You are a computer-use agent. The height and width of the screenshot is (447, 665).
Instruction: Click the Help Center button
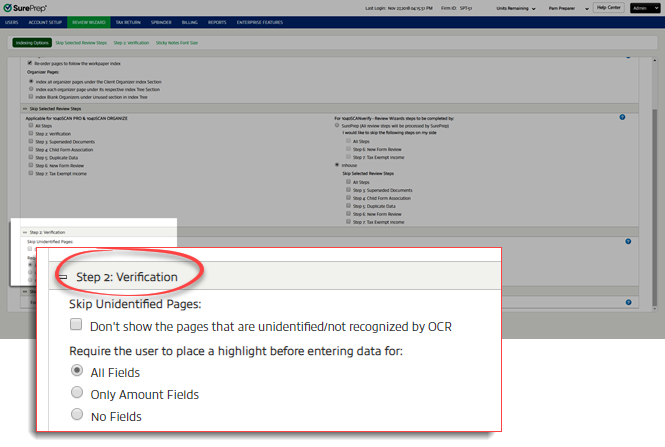pos(607,7)
